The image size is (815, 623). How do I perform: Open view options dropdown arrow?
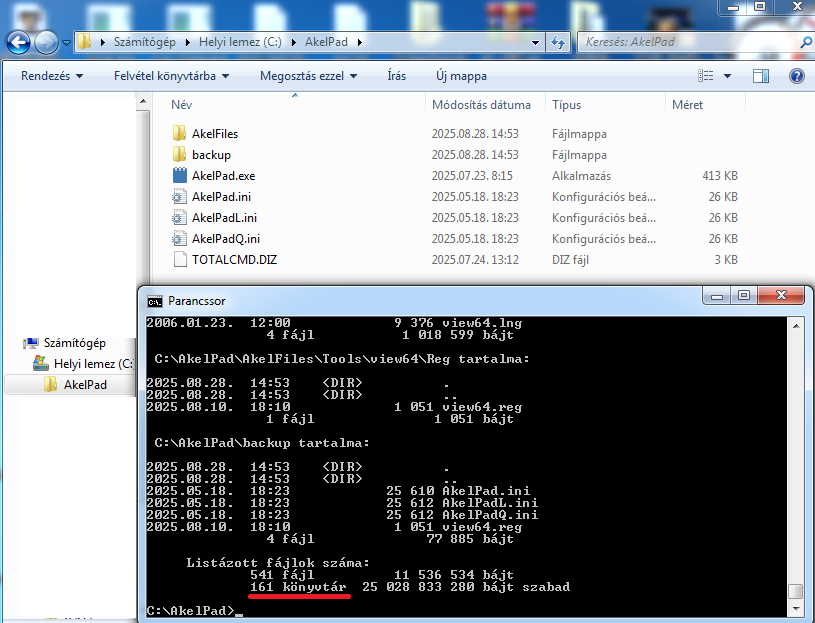pos(727,76)
